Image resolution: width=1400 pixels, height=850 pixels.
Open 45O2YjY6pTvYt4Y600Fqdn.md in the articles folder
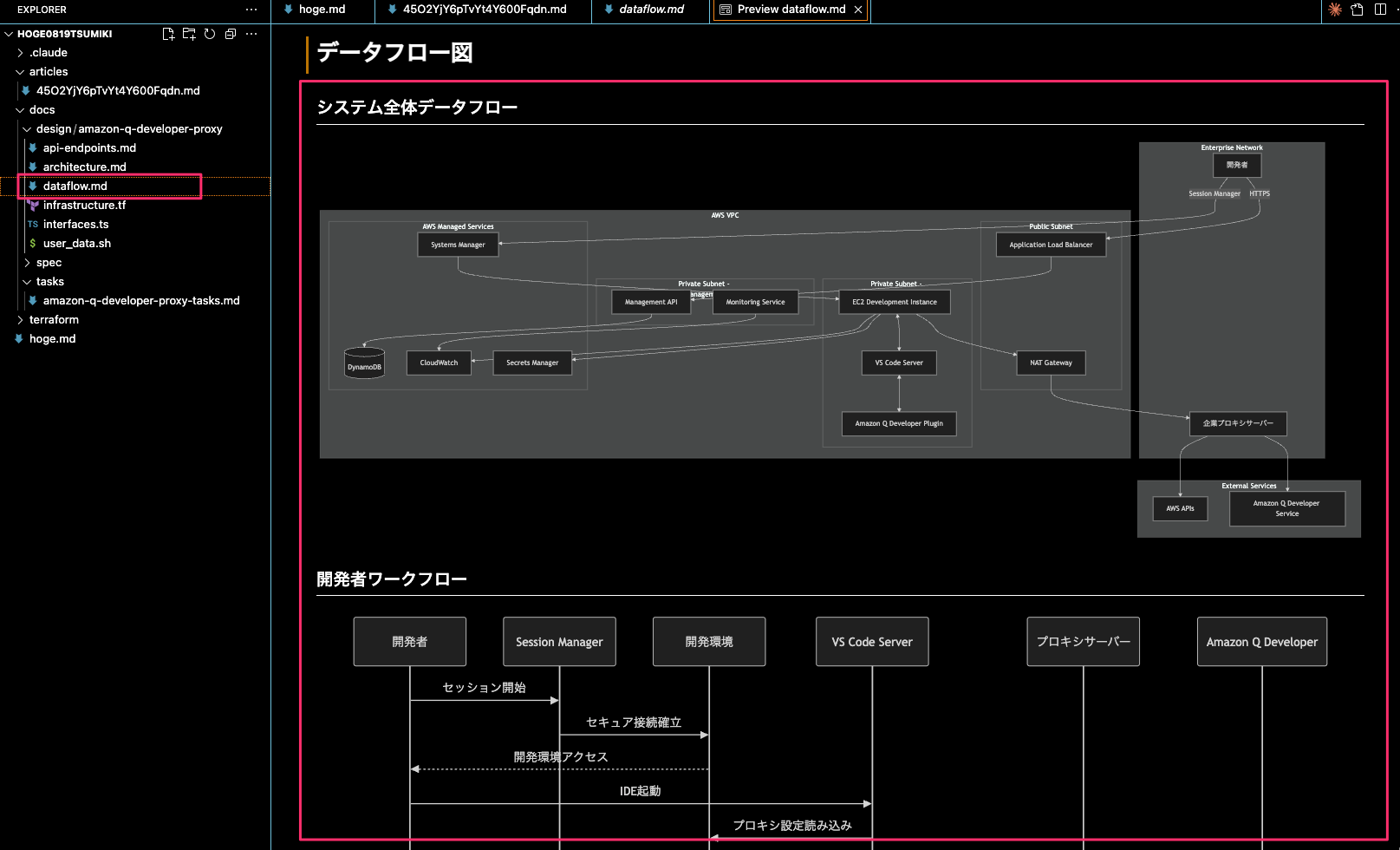click(x=118, y=91)
